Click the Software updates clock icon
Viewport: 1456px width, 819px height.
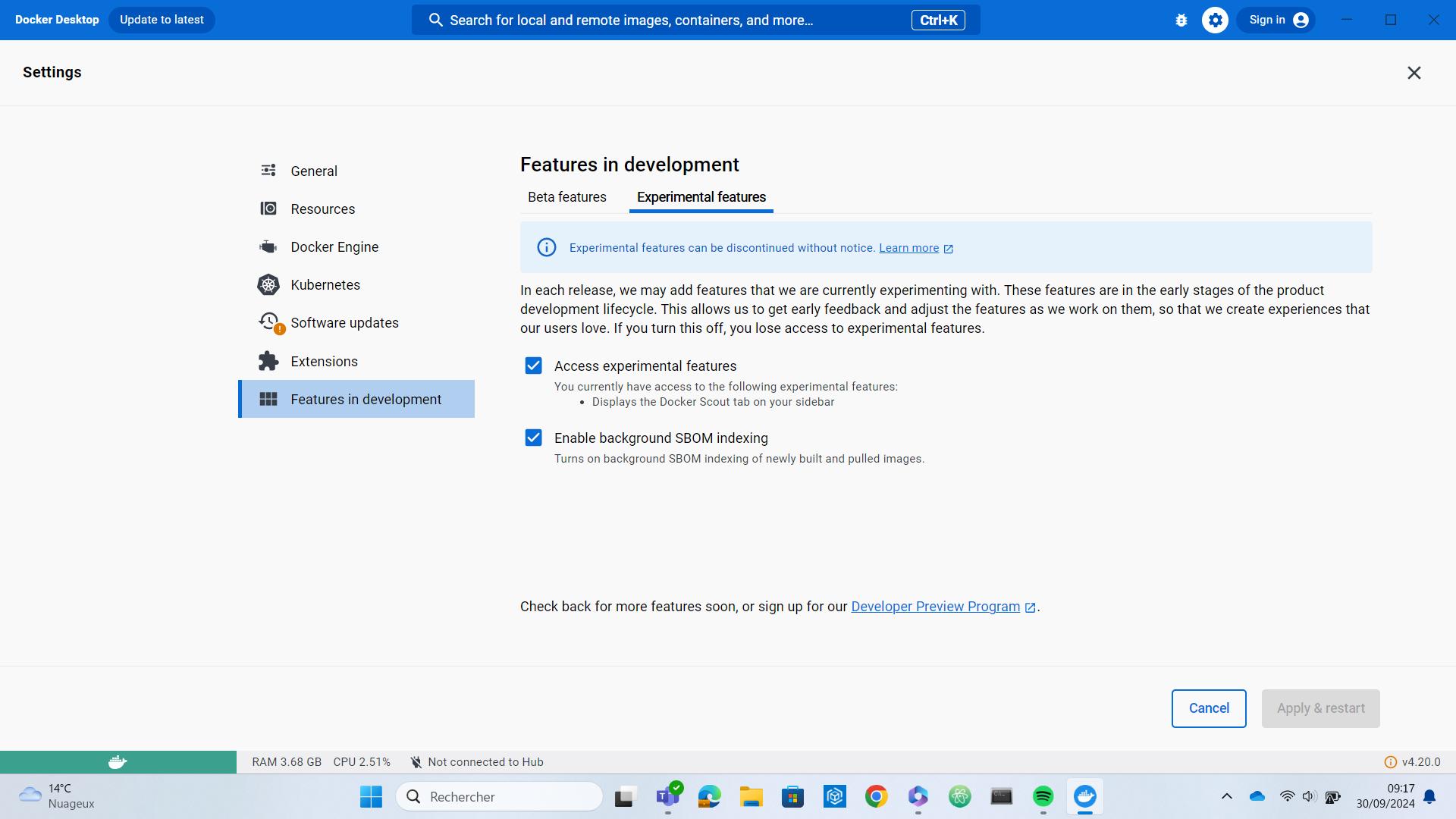click(x=270, y=322)
